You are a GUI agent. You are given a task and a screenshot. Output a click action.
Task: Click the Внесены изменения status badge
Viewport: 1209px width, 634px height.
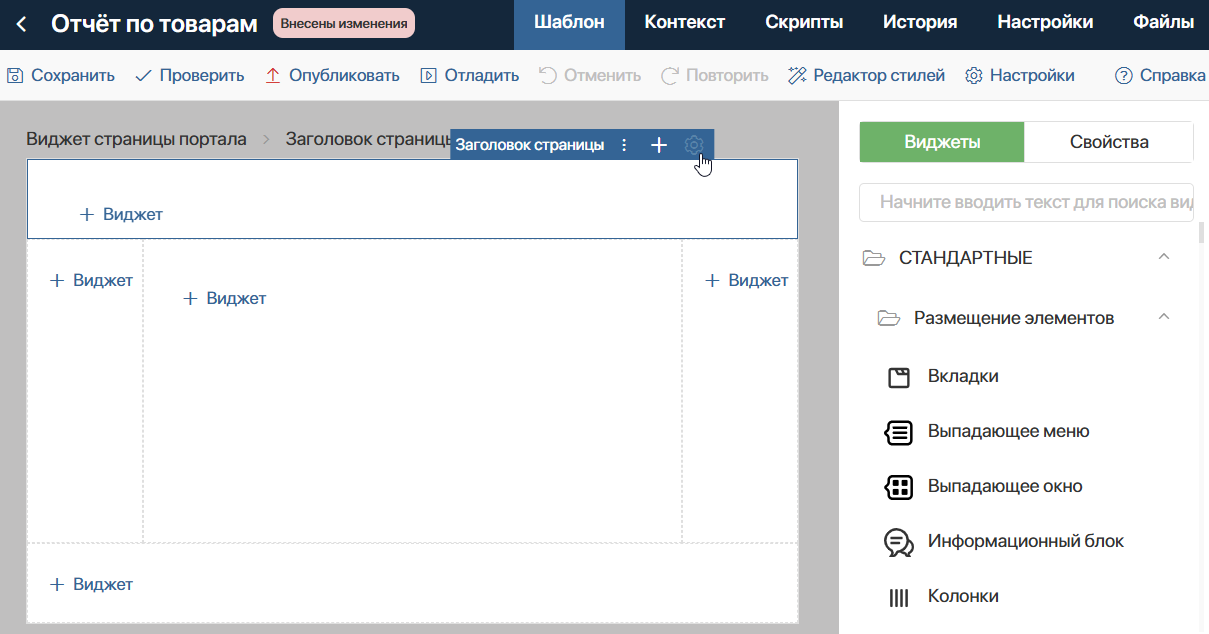(344, 23)
